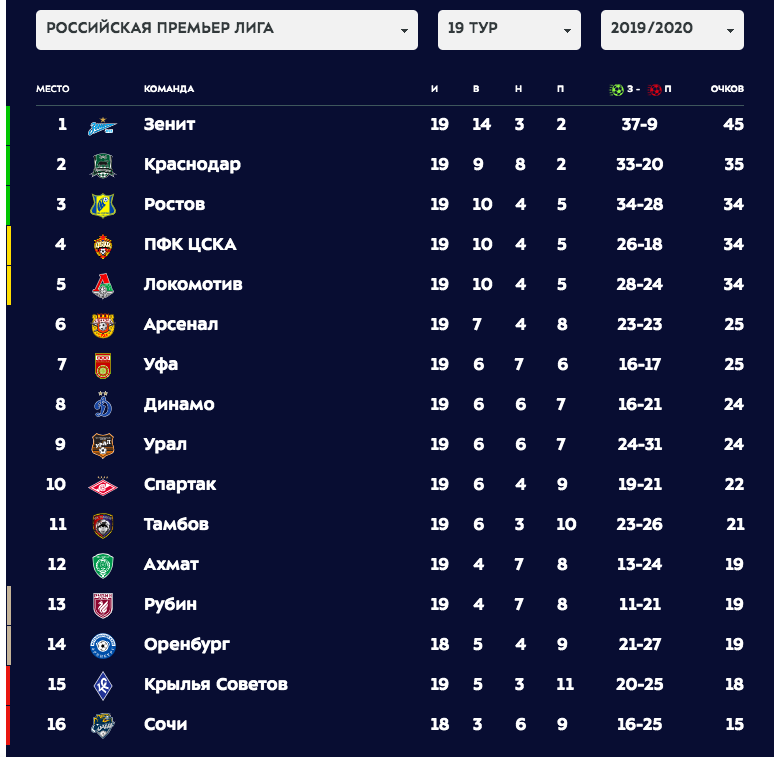Open the 2019/2020 season dropdown
This screenshot has height=757, width=776.
pos(672,30)
